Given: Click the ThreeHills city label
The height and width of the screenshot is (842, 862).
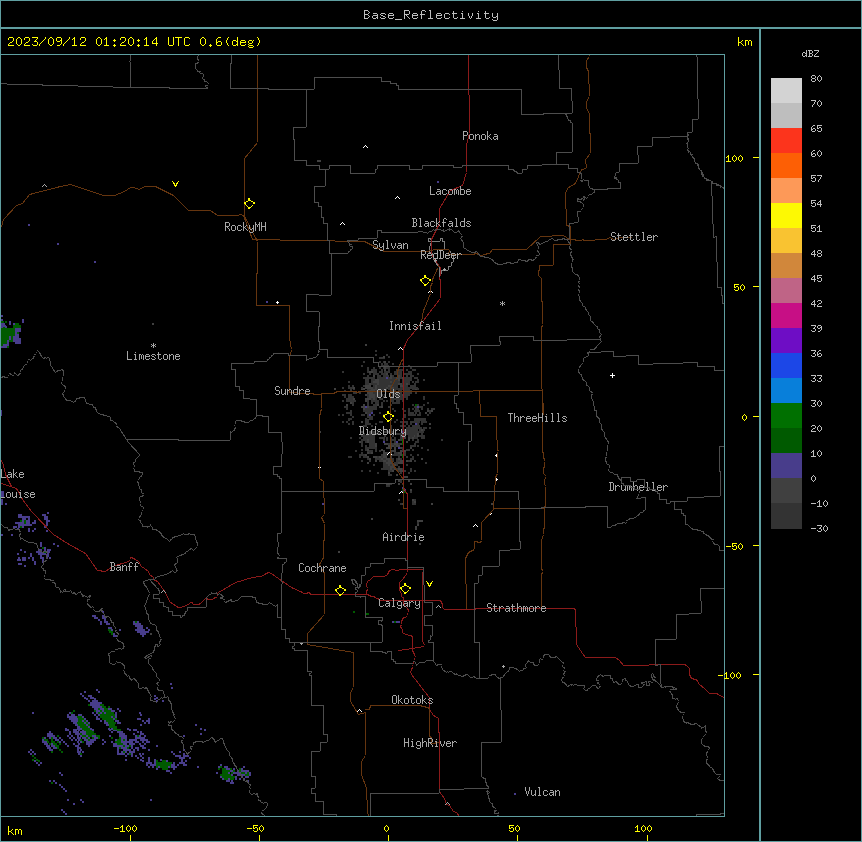Looking at the screenshot, I should tap(537, 418).
